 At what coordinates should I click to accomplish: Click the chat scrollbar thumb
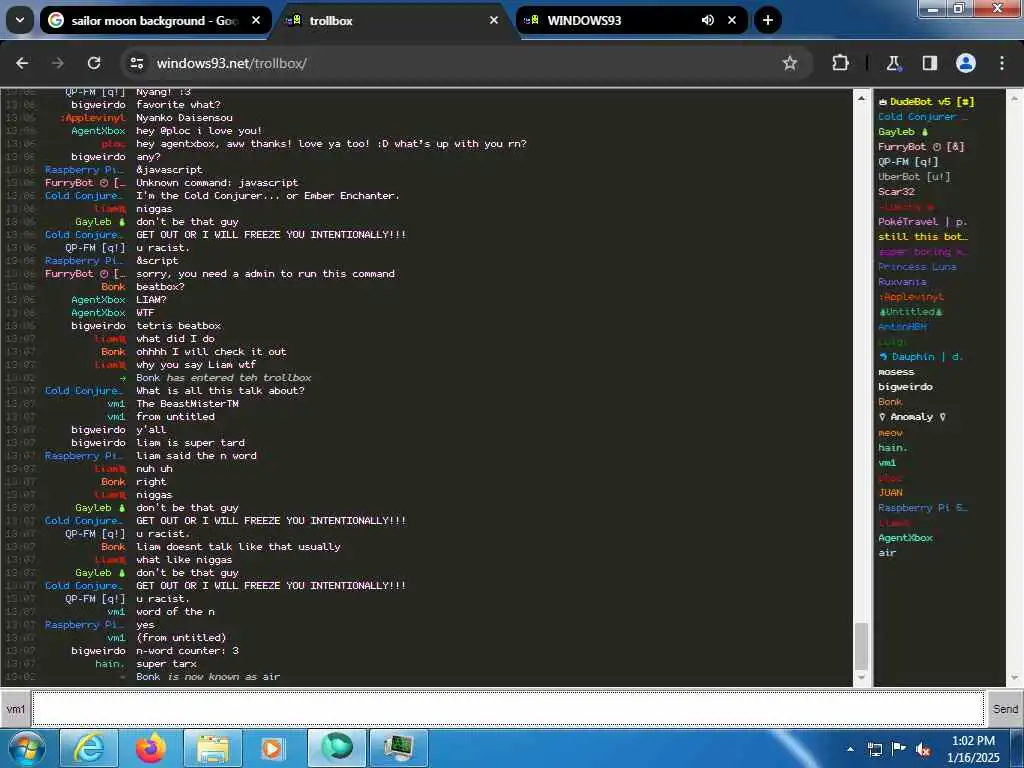[x=861, y=645]
